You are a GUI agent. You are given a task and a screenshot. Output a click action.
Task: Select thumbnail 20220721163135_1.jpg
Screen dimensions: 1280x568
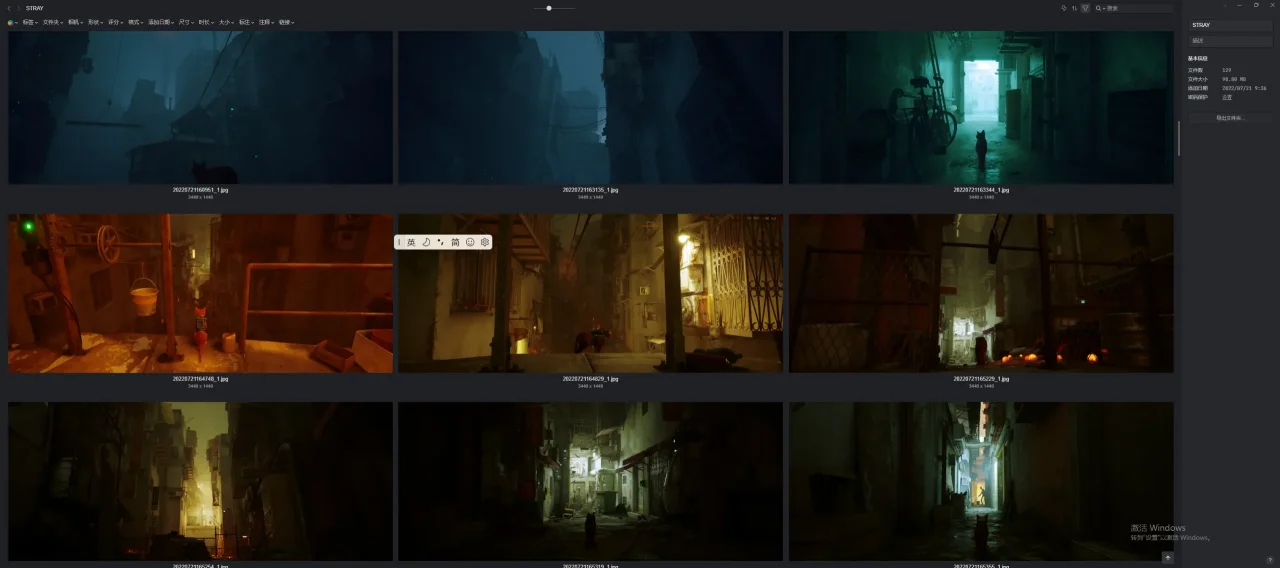(x=590, y=107)
